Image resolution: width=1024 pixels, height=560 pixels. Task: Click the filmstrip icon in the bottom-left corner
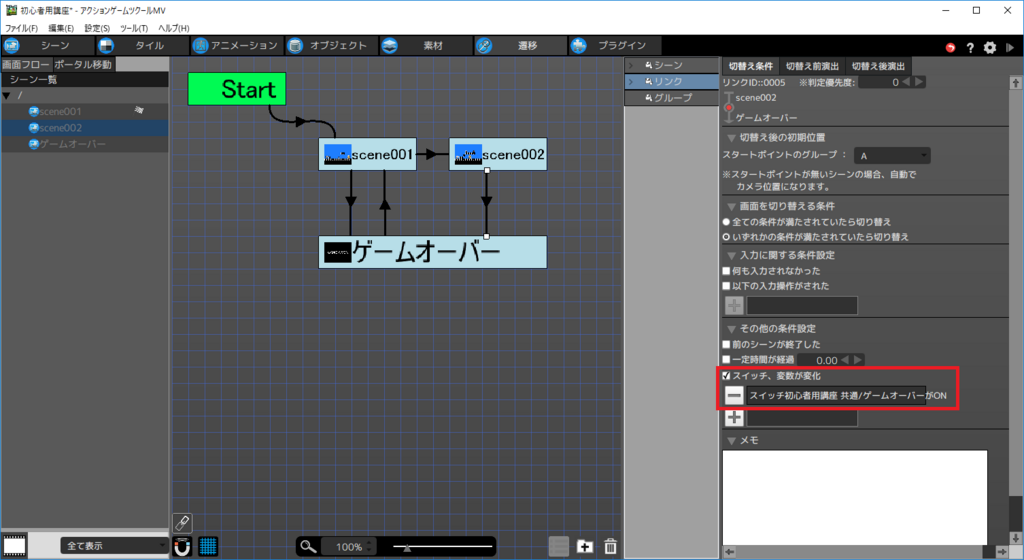coord(14,546)
